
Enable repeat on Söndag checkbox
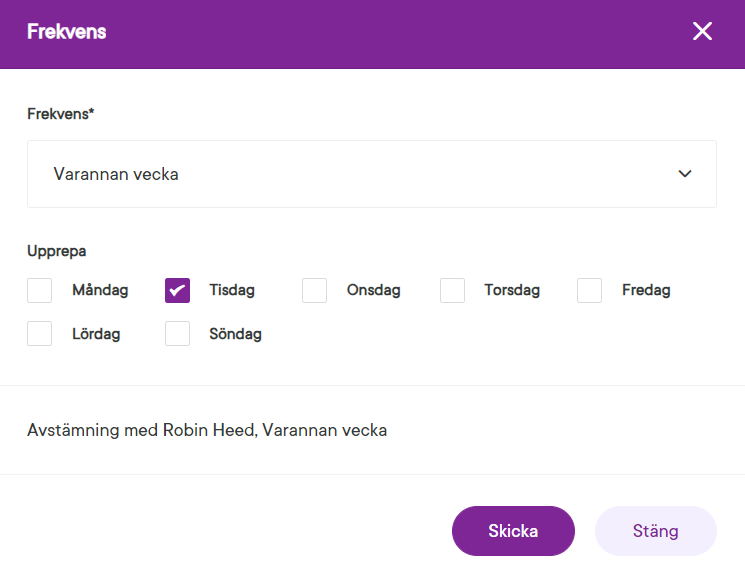pyautogui.click(x=177, y=334)
